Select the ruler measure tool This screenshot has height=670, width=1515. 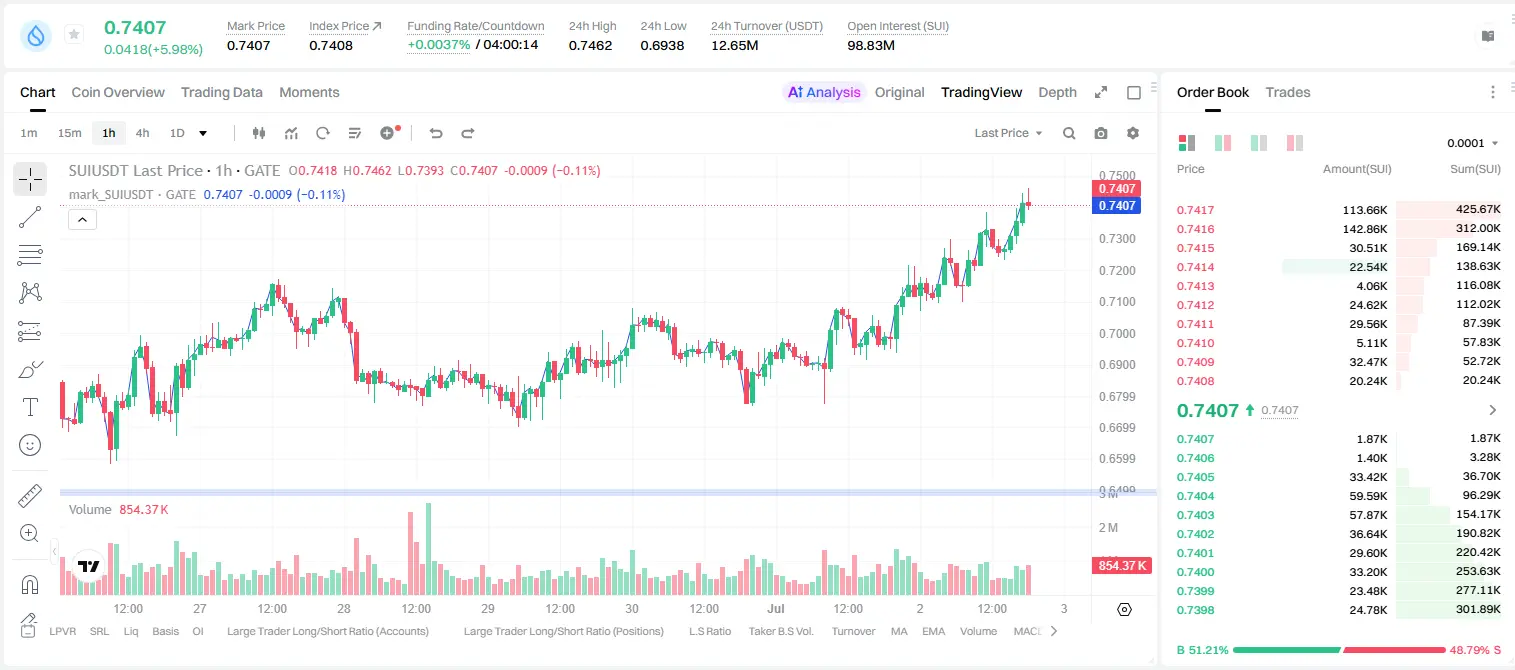[30, 496]
